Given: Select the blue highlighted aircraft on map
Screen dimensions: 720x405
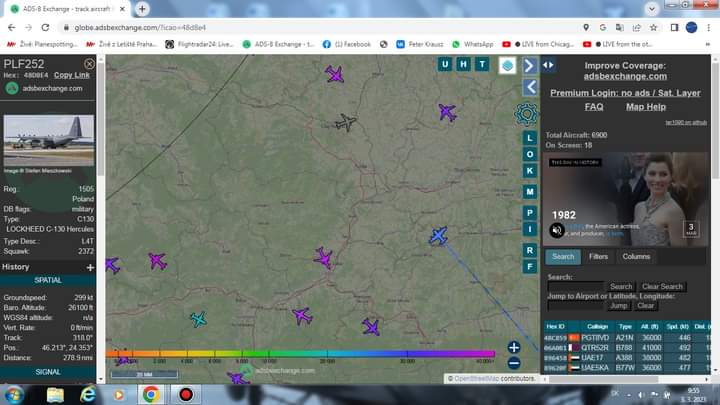Looking at the screenshot, I should pos(438,235).
